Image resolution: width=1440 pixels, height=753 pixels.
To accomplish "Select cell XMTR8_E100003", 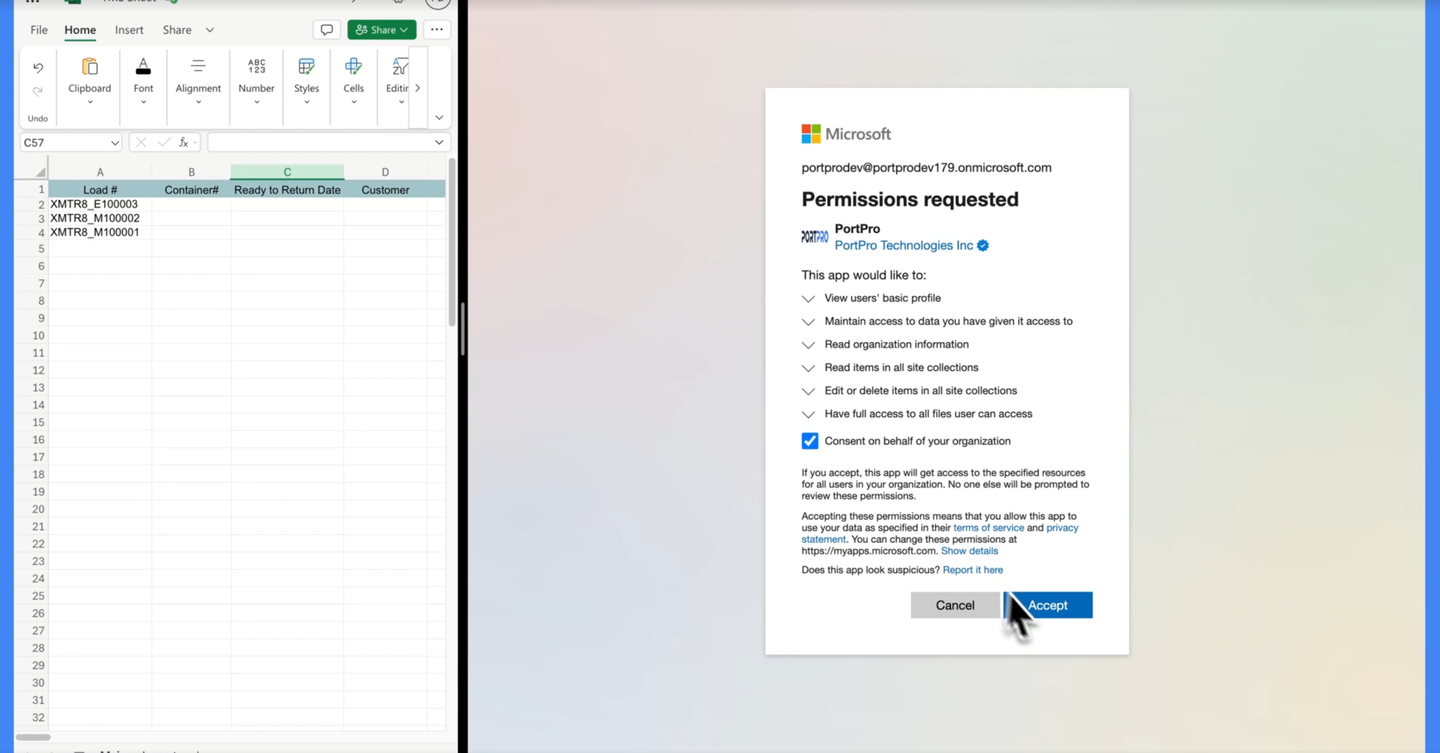I will coord(100,204).
